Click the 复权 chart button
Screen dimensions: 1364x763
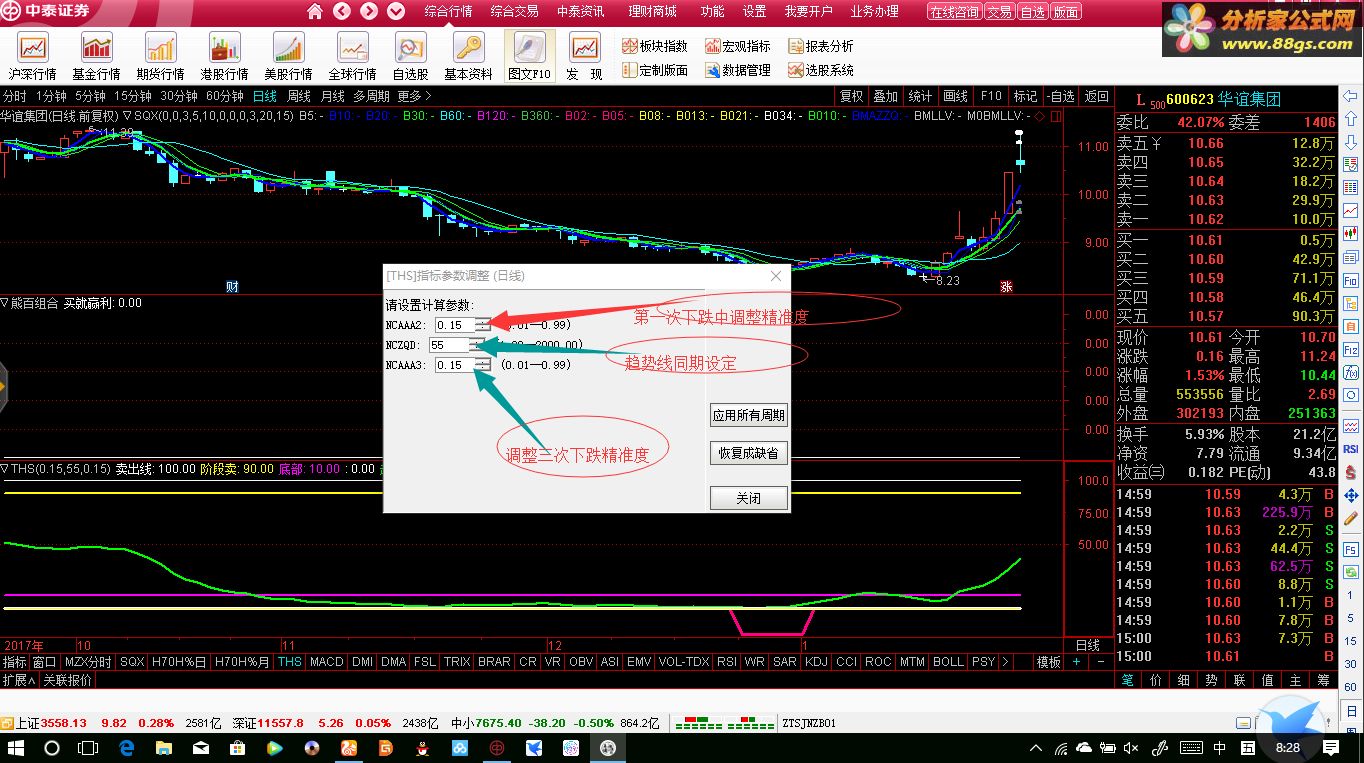click(851, 96)
